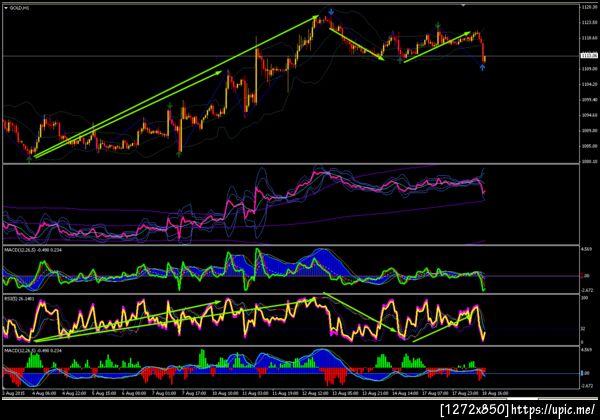Click the '10 Aug 10:00' time axis label
Viewport: 600px width, 420px height.
225,393
